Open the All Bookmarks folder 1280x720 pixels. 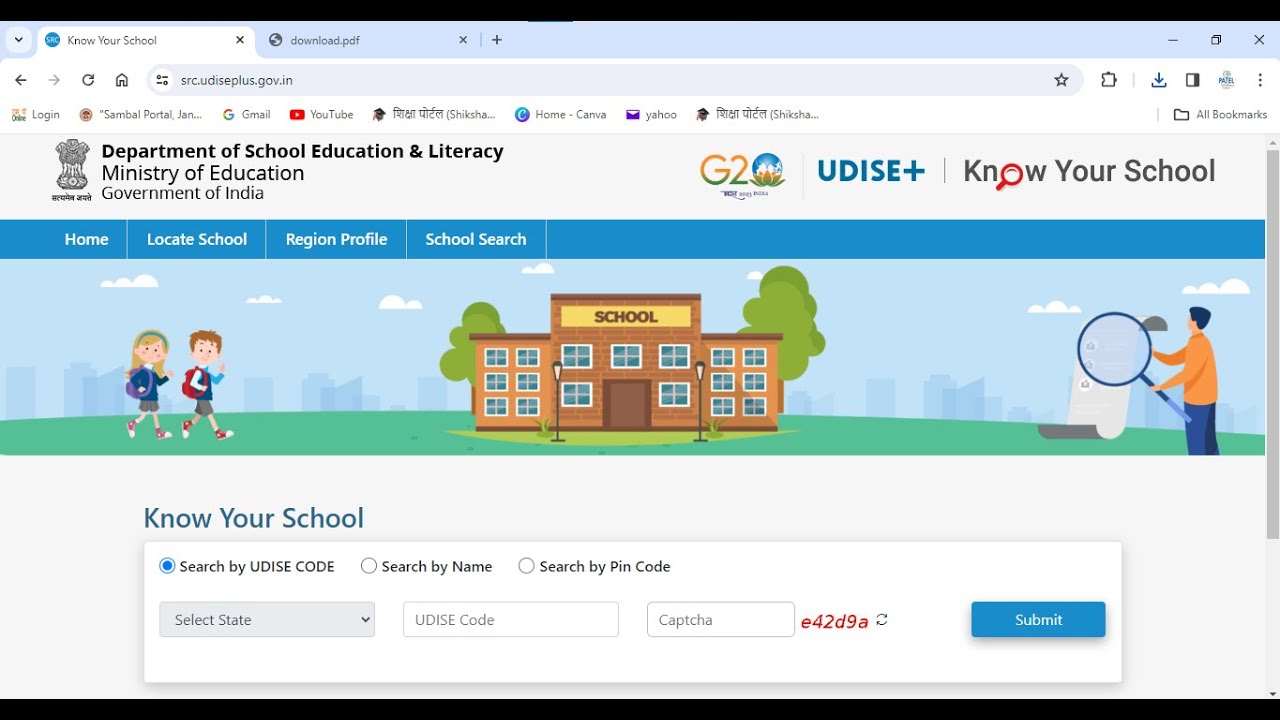pyautogui.click(x=1220, y=115)
